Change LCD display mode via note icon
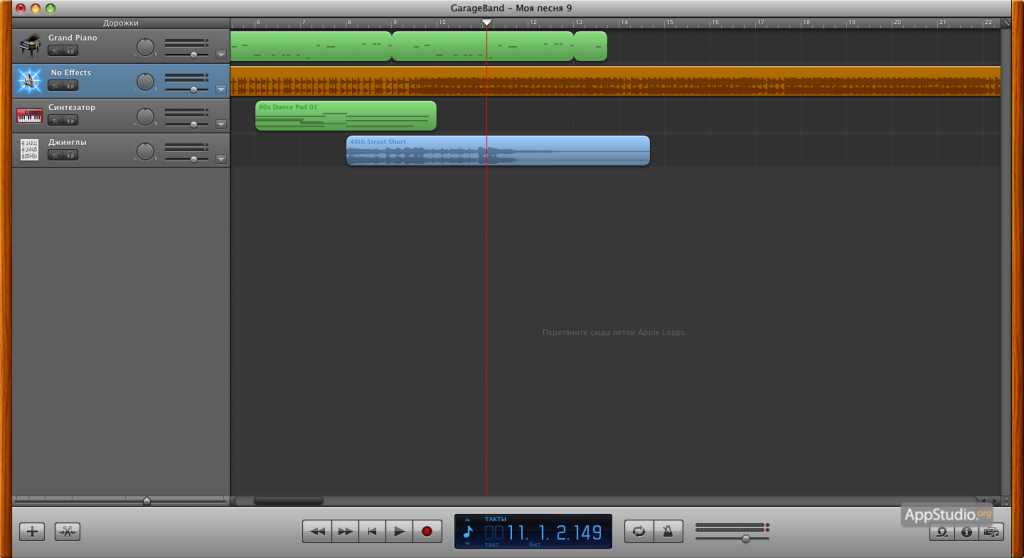The image size is (1024, 558). 468,531
